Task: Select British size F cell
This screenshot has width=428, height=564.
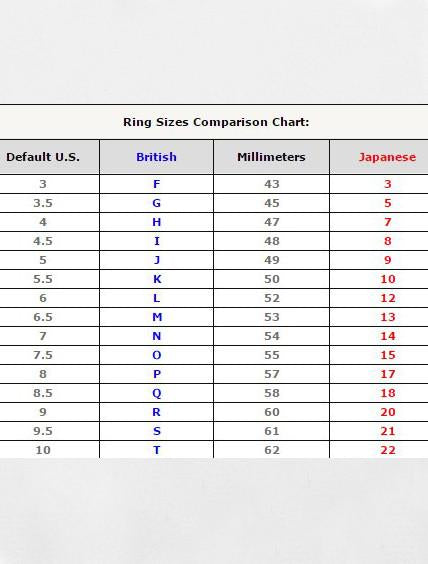Action: coord(156,184)
